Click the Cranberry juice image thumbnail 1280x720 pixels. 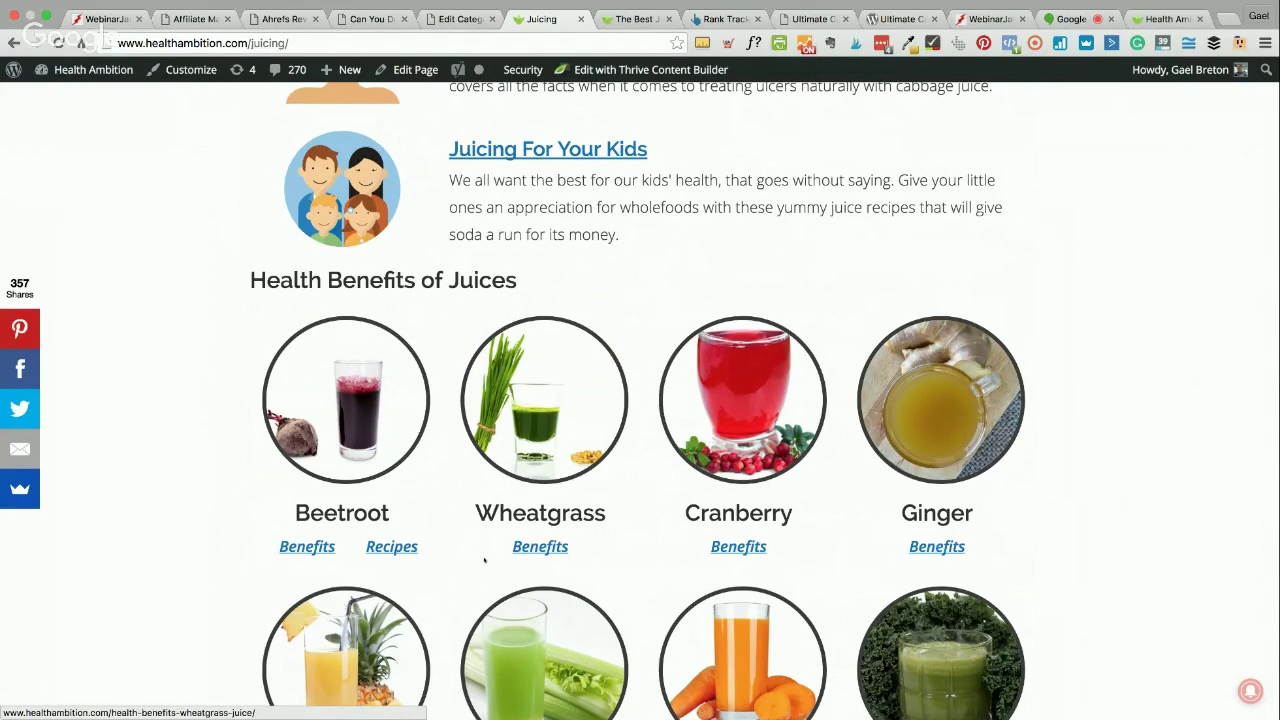point(742,400)
